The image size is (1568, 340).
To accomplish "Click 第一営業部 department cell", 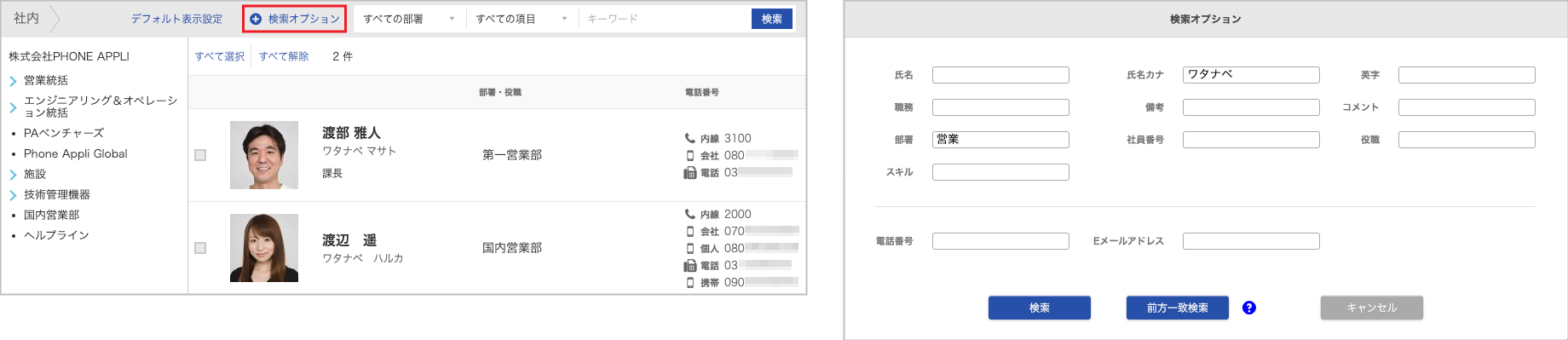I will tap(512, 155).
